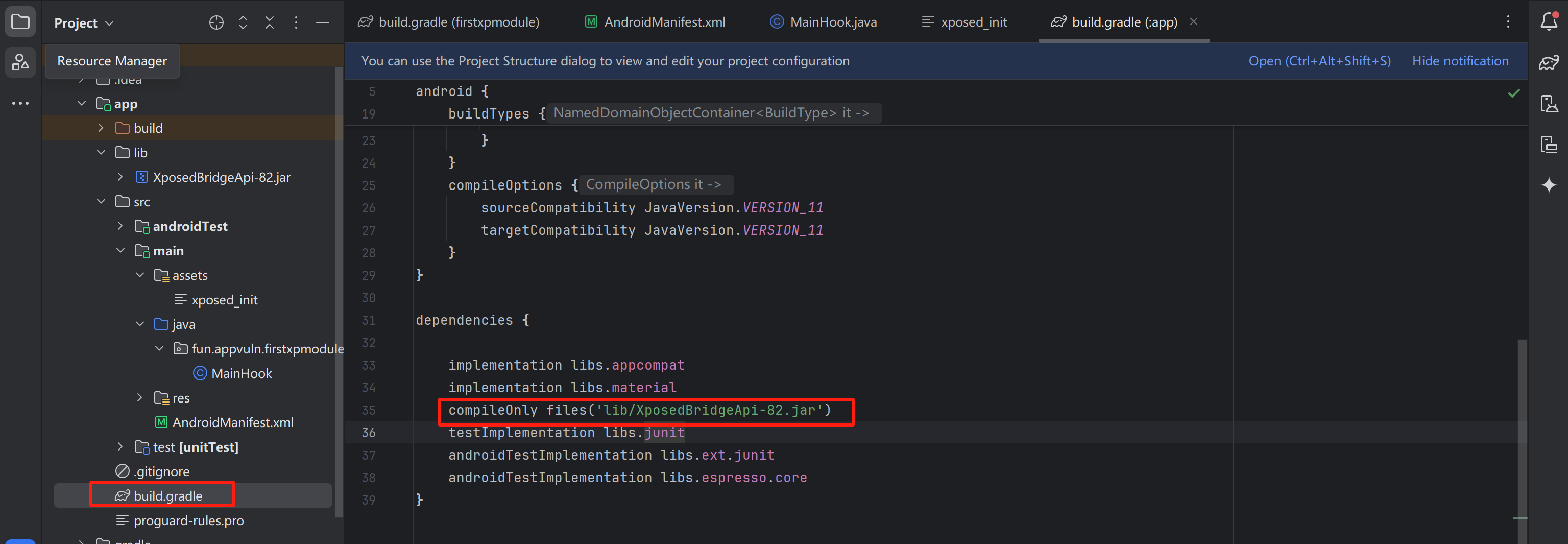The width and height of the screenshot is (1568, 544).
Task: Expand the build folder
Action: (x=101, y=128)
